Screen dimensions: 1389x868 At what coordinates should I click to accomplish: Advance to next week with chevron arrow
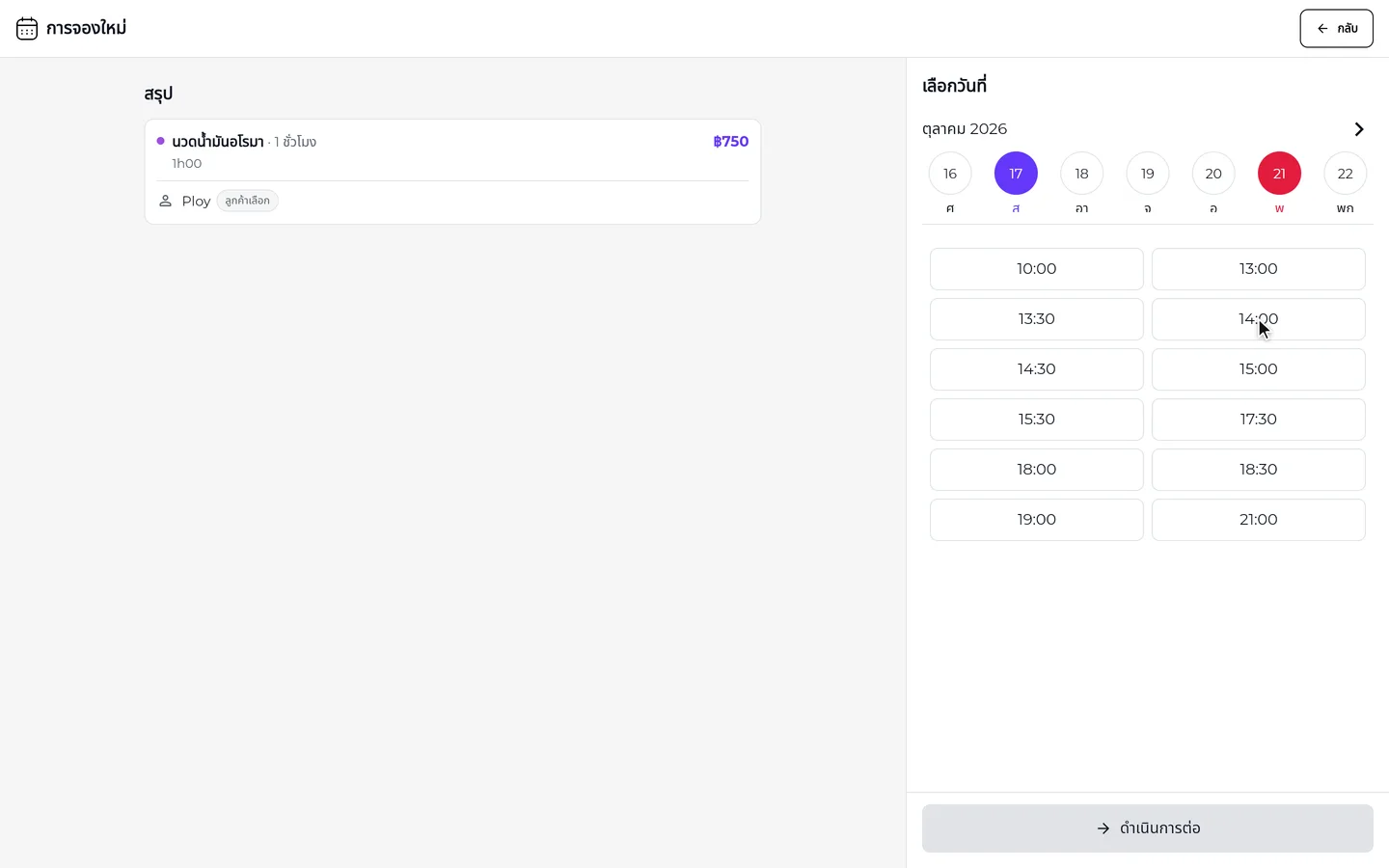point(1359,129)
